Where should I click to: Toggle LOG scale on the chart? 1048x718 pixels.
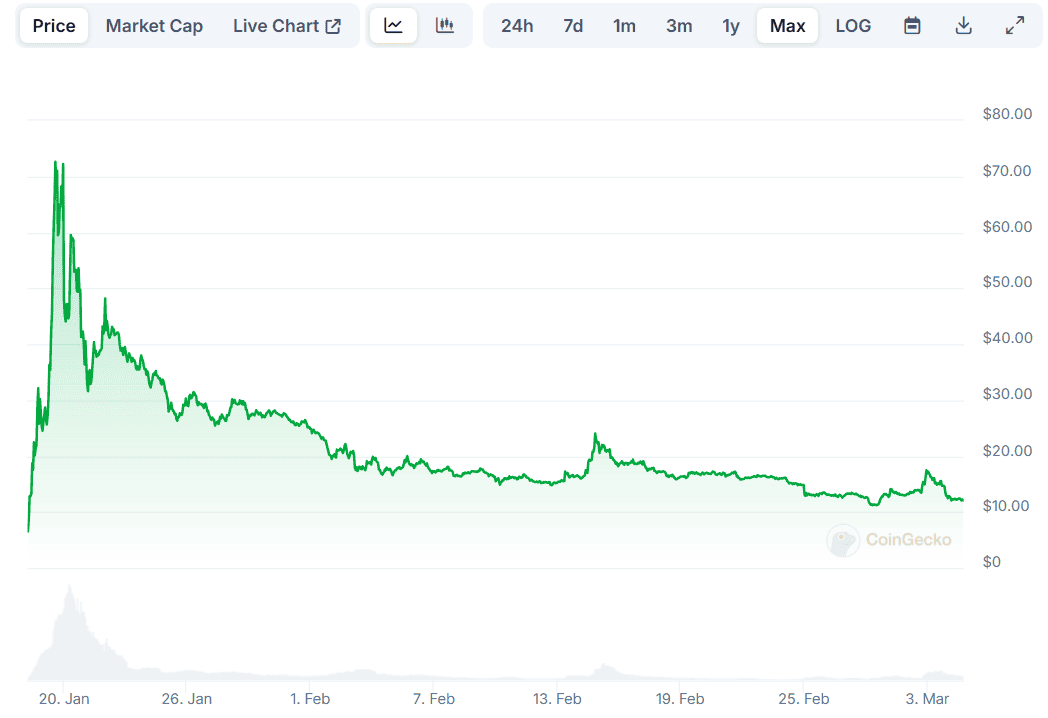pyautogui.click(x=853, y=26)
